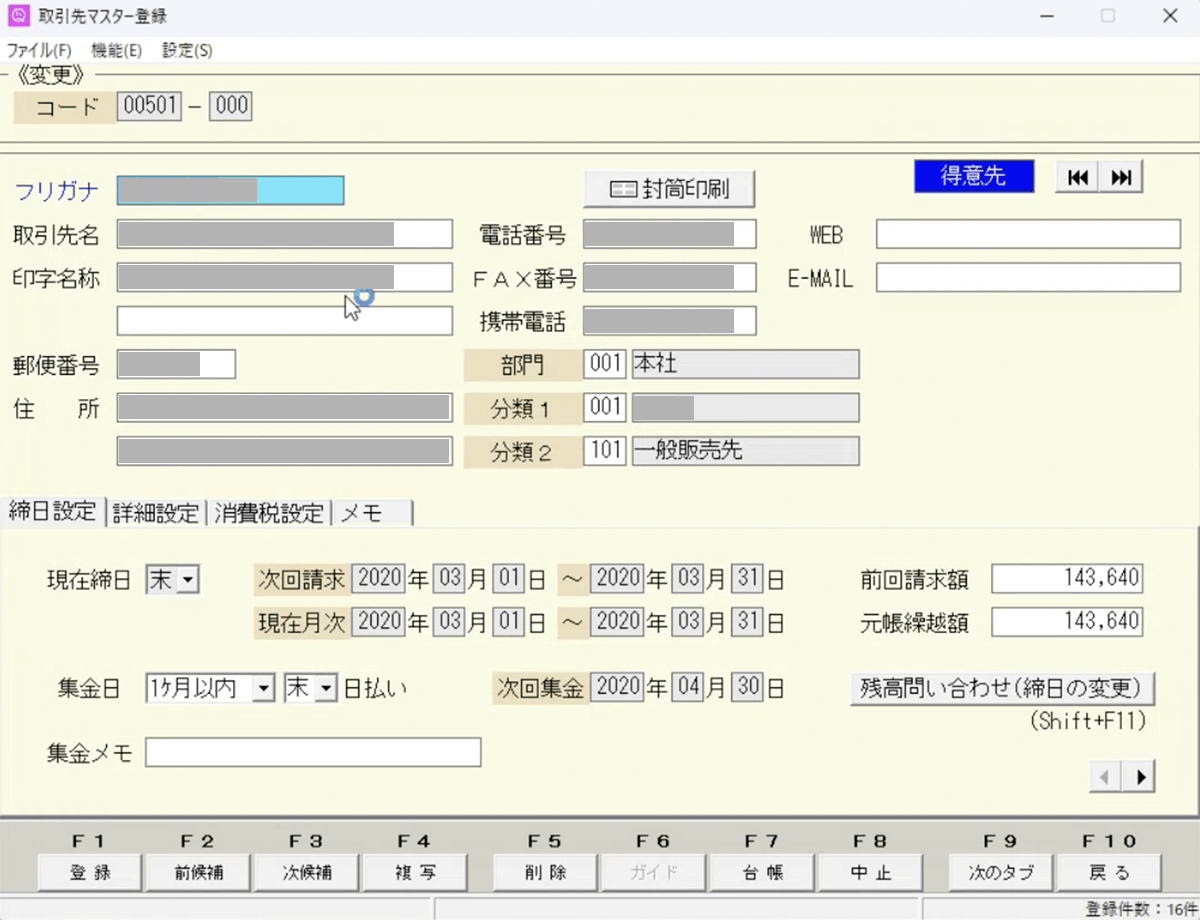Switch to the 消費税設定 tab
Screen dimensions: 1200x920
click(269, 513)
